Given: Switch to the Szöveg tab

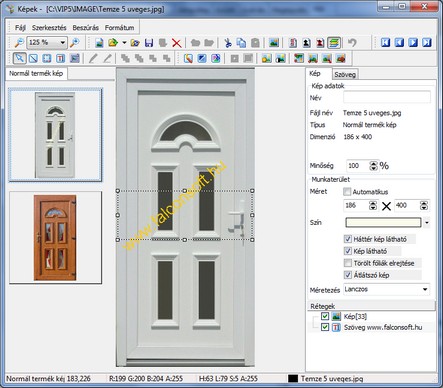Looking at the screenshot, I should coord(345,74).
